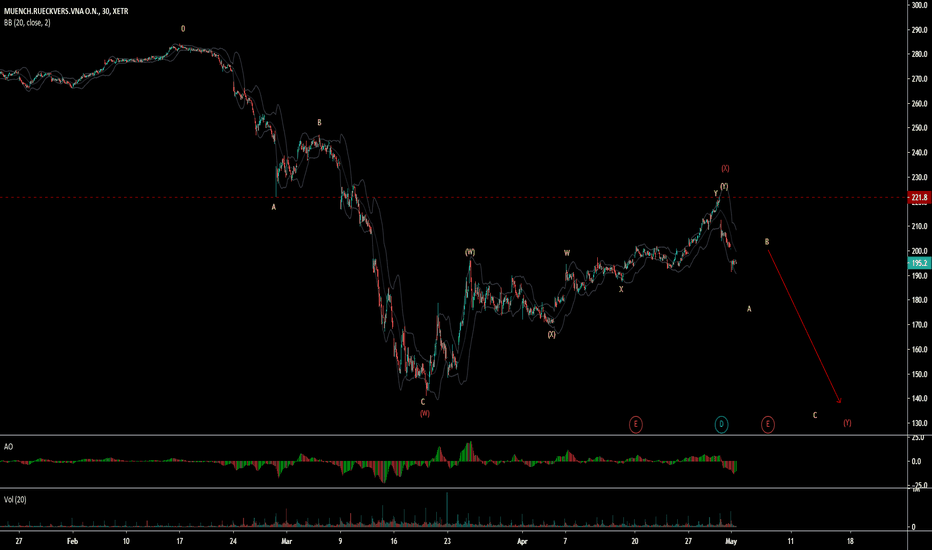
Task: Click the 290.0 price axis label
Action: click(920, 30)
